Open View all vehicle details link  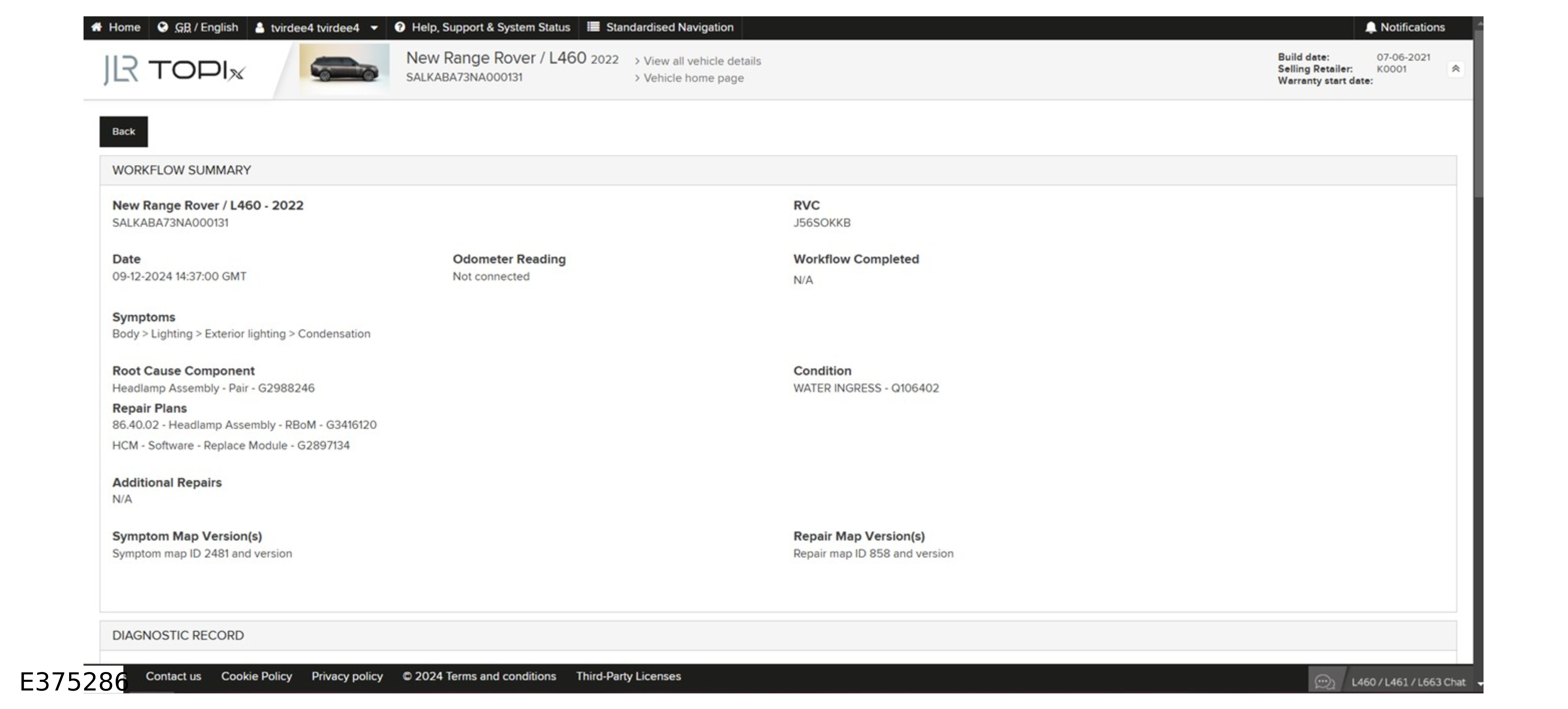tap(702, 61)
